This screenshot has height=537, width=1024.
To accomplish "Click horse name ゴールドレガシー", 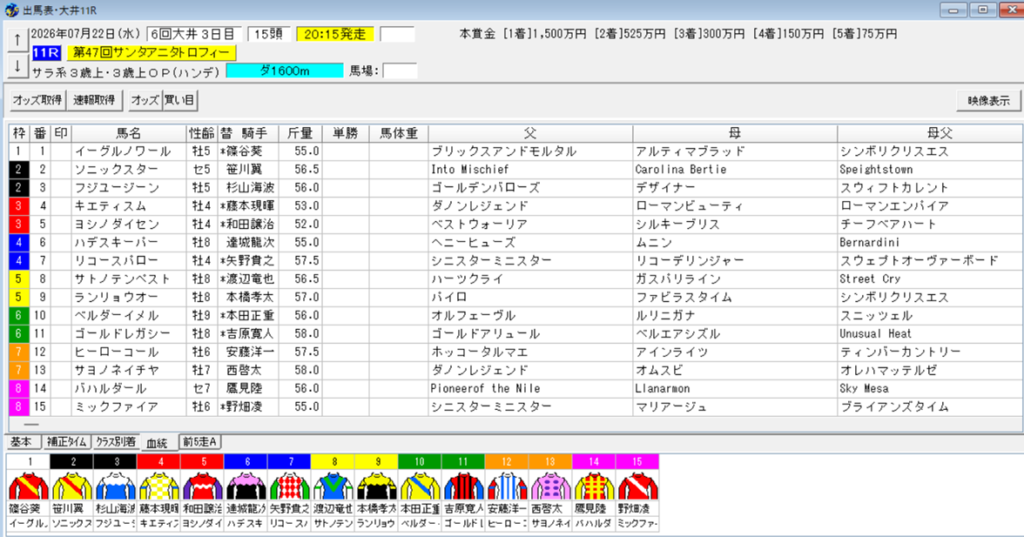I will tap(122, 333).
